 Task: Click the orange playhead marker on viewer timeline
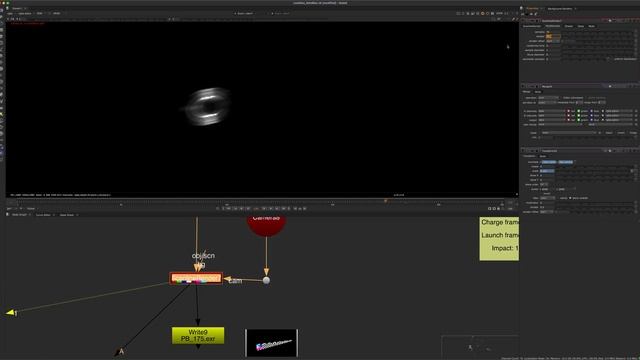click(385, 200)
